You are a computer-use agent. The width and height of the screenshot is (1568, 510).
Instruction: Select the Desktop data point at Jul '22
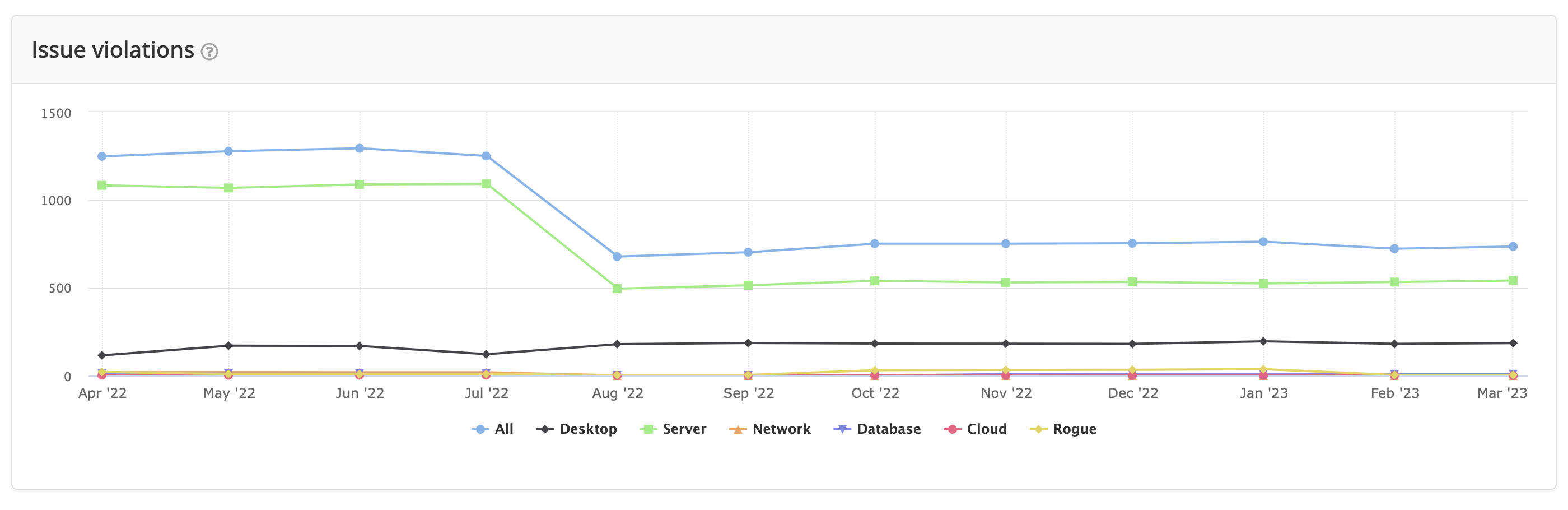pyautogui.click(x=486, y=354)
